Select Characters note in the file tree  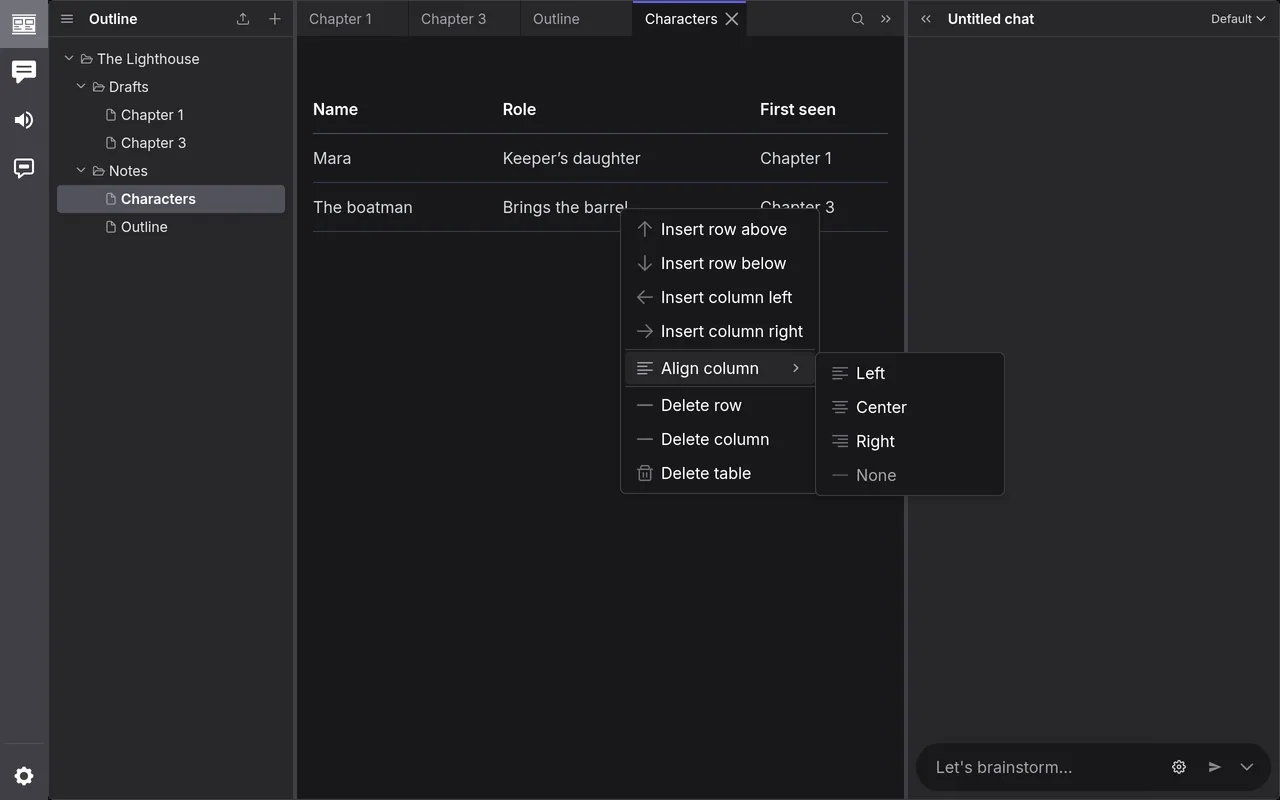pos(171,199)
